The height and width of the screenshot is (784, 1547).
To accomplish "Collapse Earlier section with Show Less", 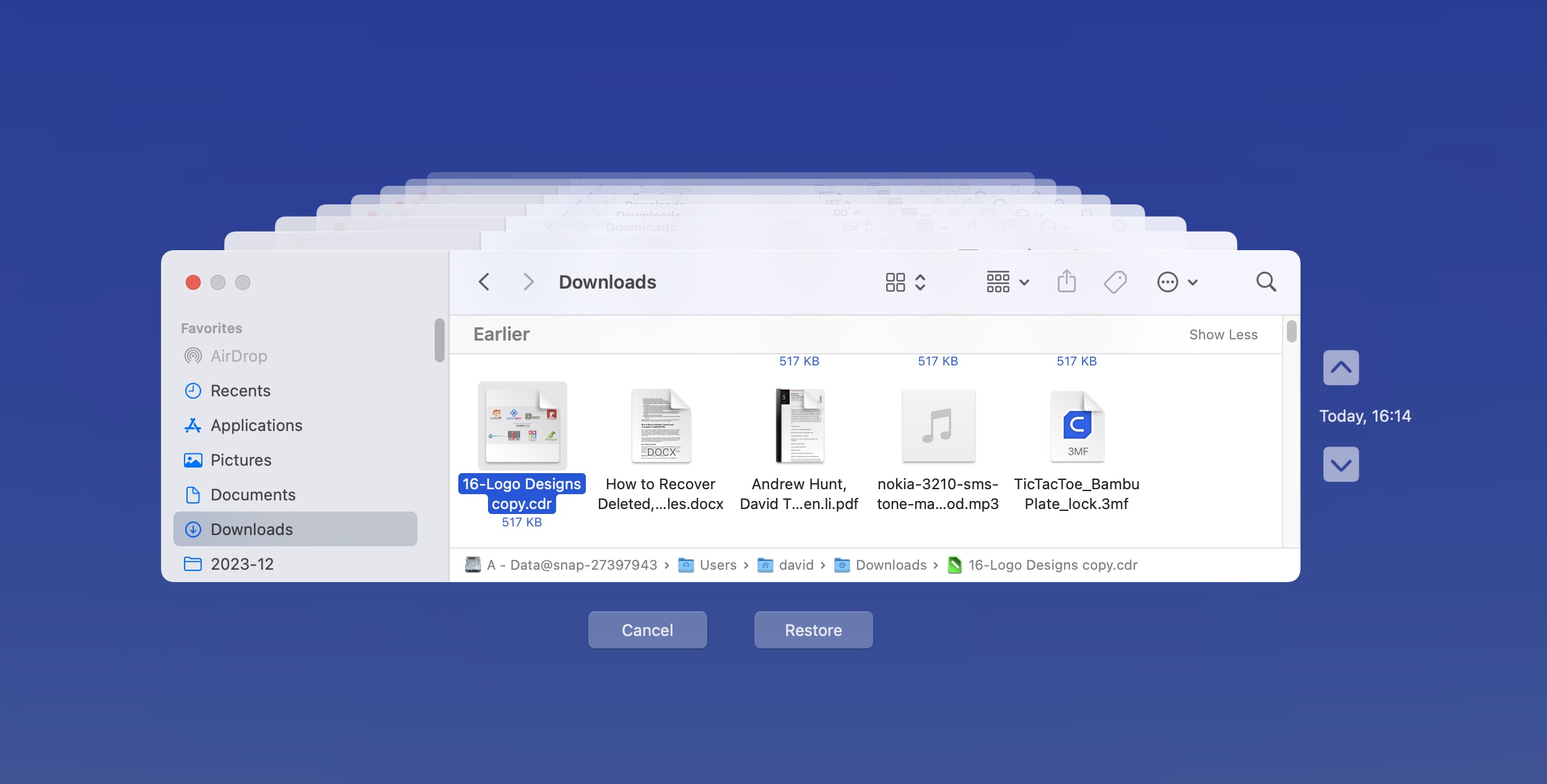I will coord(1224,333).
